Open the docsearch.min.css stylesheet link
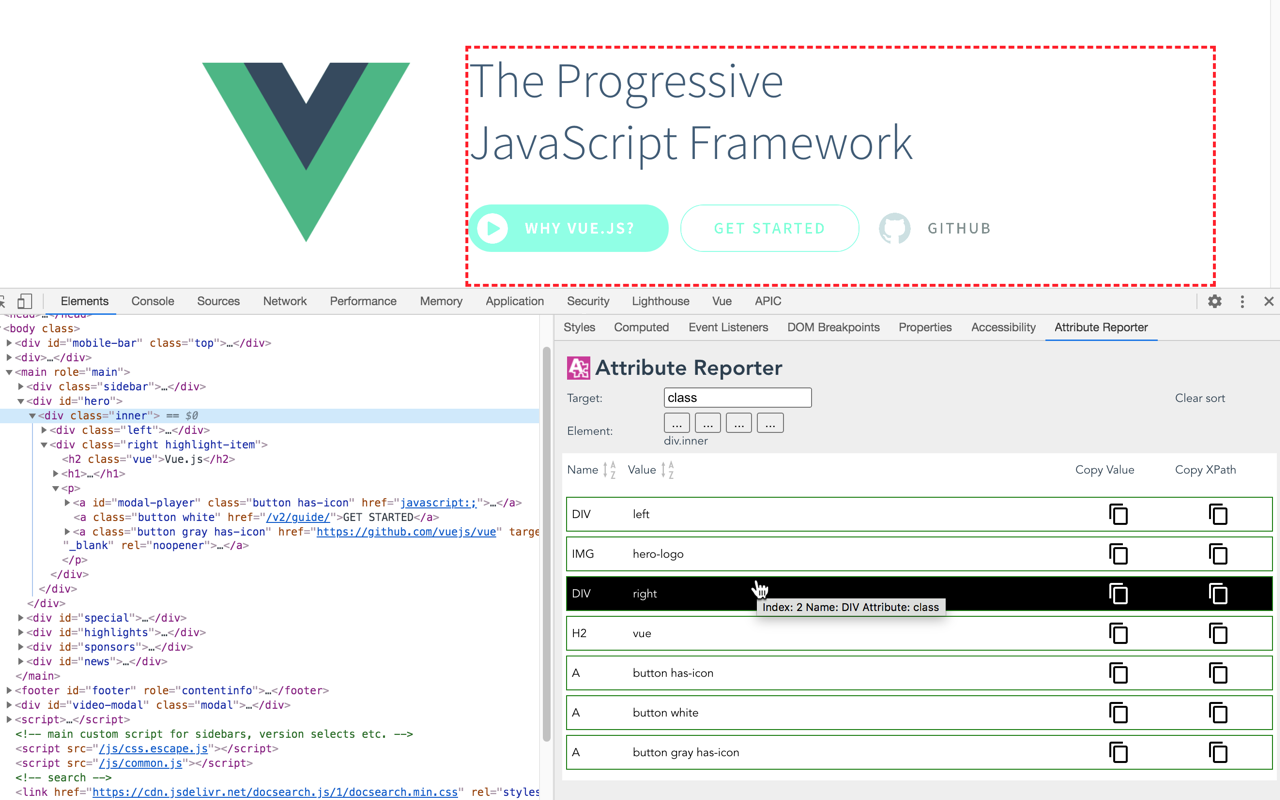The image size is (1280, 800). click(x=275, y=792)
